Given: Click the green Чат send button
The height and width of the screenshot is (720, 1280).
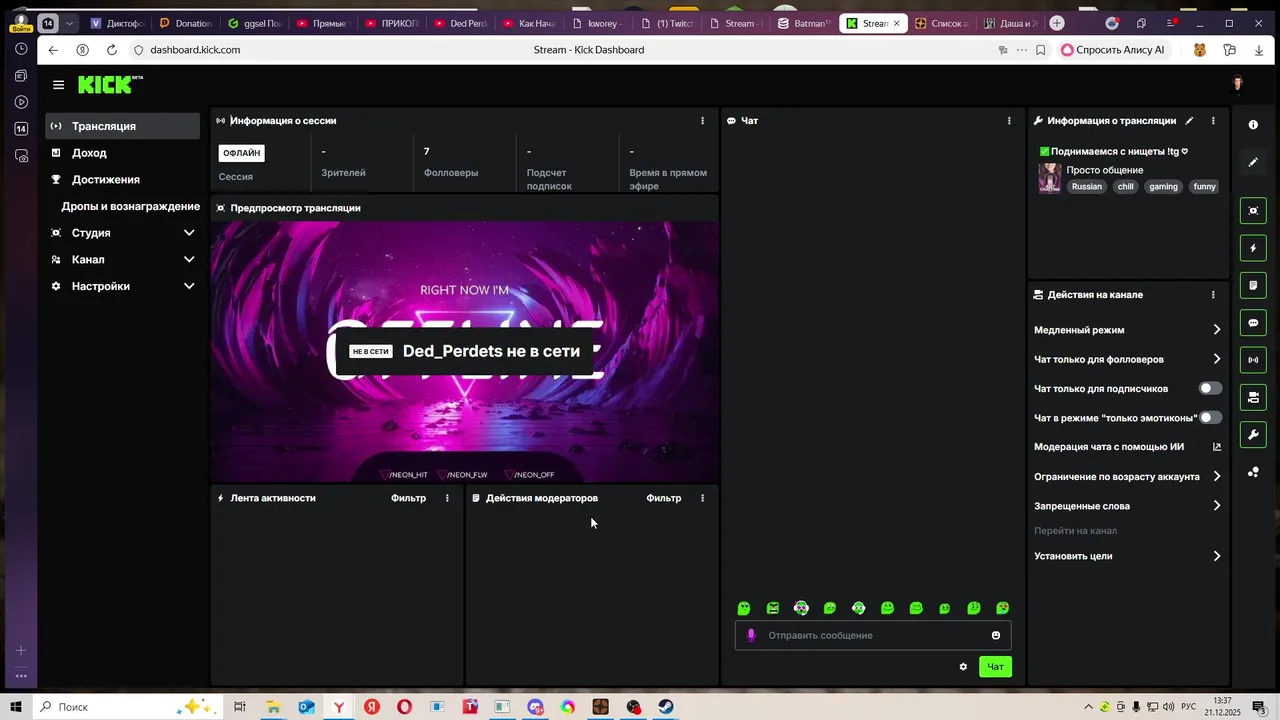Looking at the screenshot, I should pos(996,667).
